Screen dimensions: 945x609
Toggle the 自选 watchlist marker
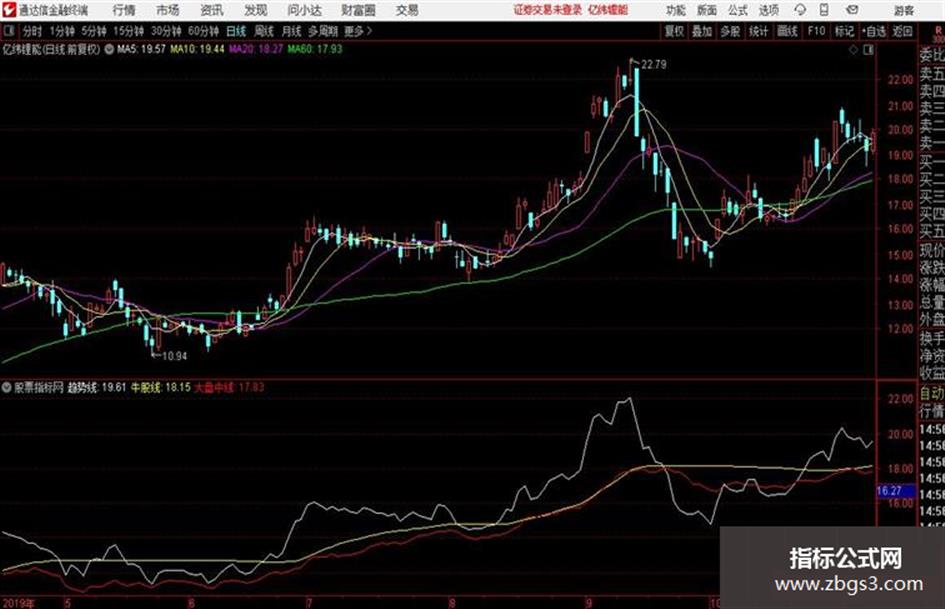click(x=874, y=31)
